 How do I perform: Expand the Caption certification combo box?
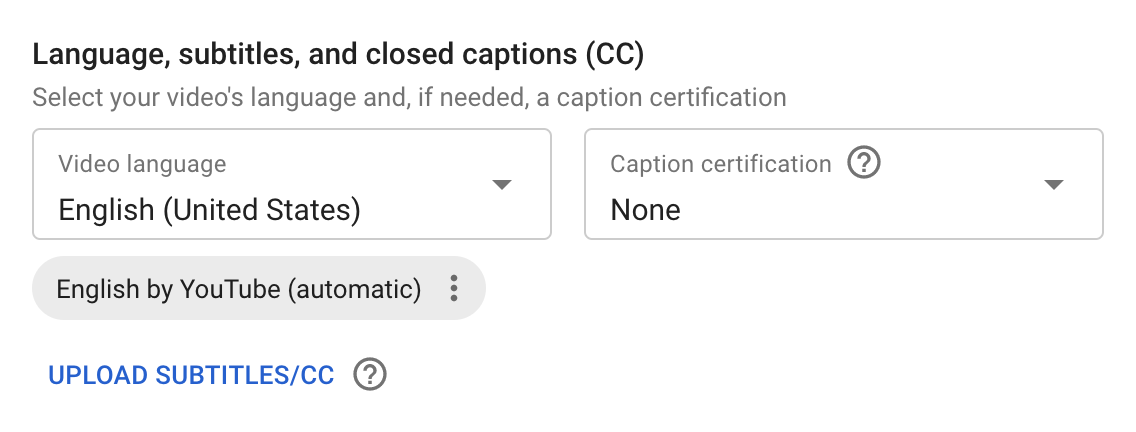tap(844, 184)
